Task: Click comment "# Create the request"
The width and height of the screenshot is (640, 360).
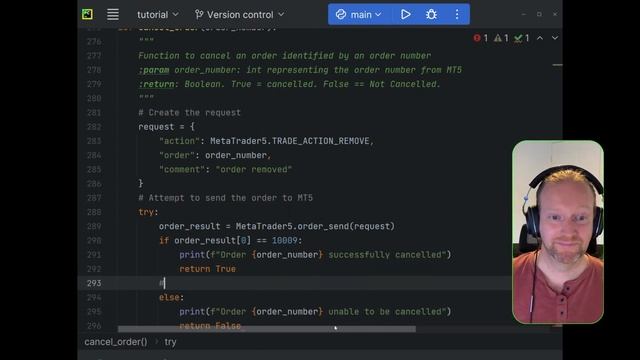Action: click(x=189, y=113)
